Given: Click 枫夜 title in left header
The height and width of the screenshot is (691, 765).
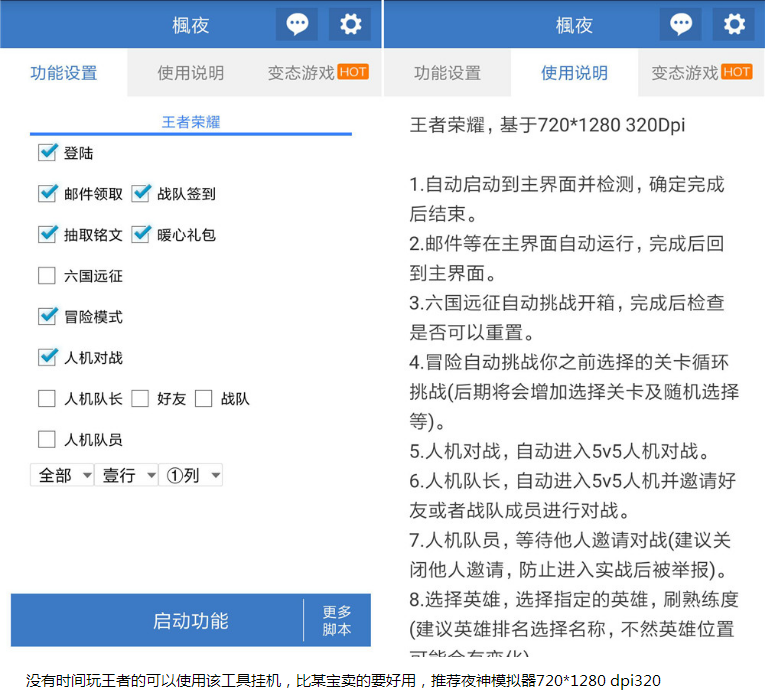Looking at the screenshot, I should pos(191,25).
